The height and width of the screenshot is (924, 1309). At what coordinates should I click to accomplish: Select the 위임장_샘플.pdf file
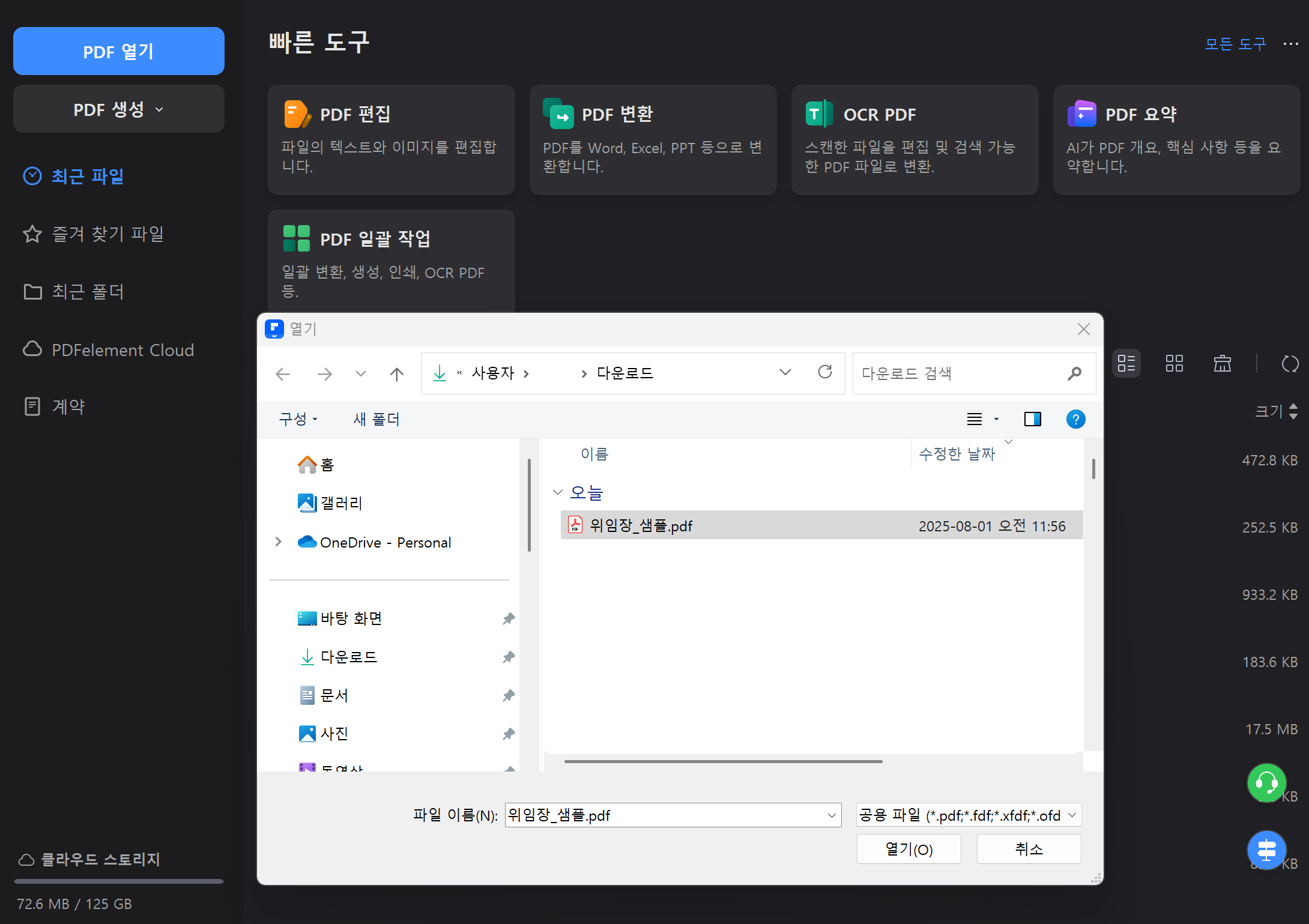(641, 525)
